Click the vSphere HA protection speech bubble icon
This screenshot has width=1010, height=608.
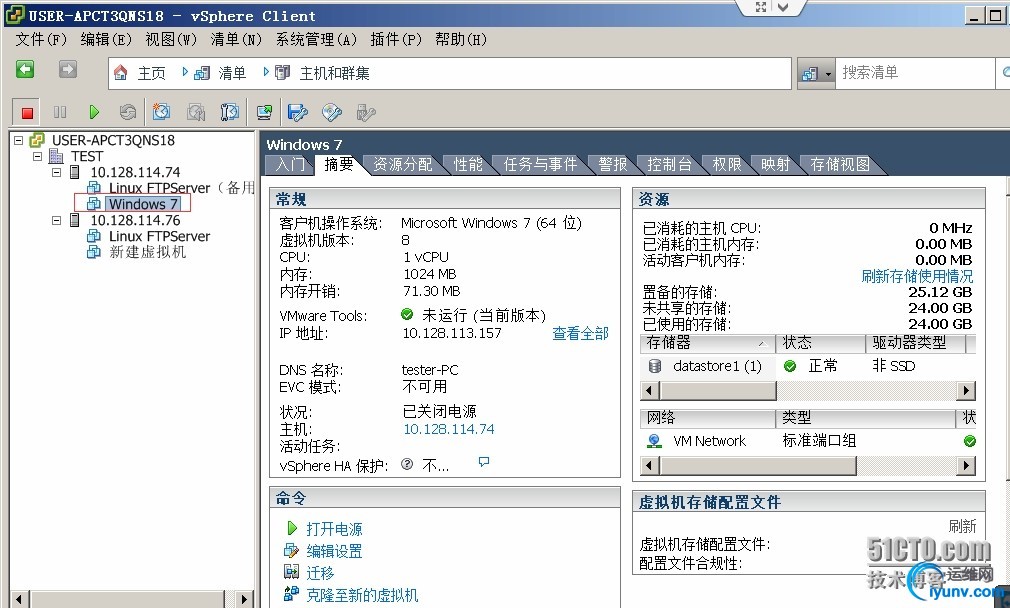click(x=484, y=462)
